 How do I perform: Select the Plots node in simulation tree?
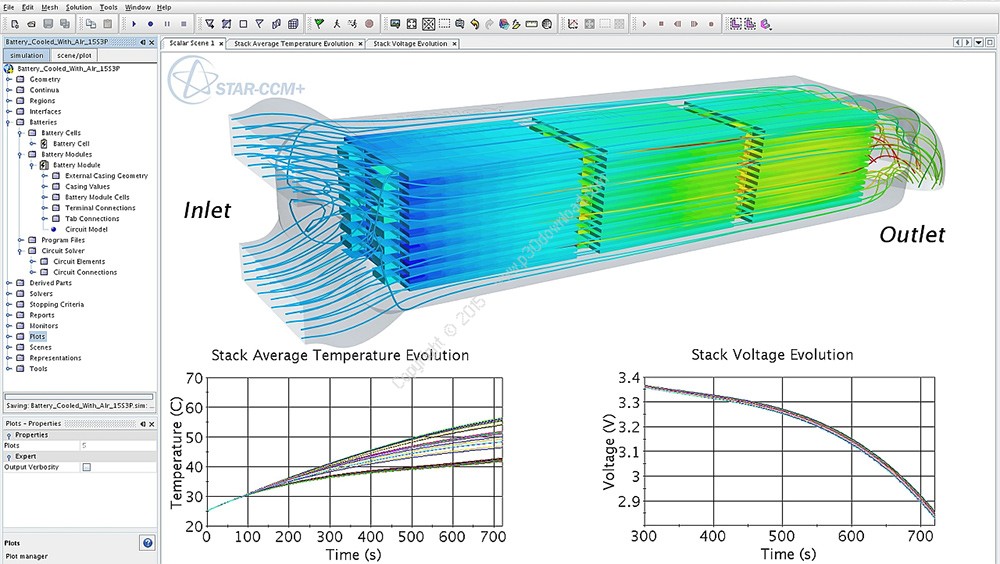(37, 337)
